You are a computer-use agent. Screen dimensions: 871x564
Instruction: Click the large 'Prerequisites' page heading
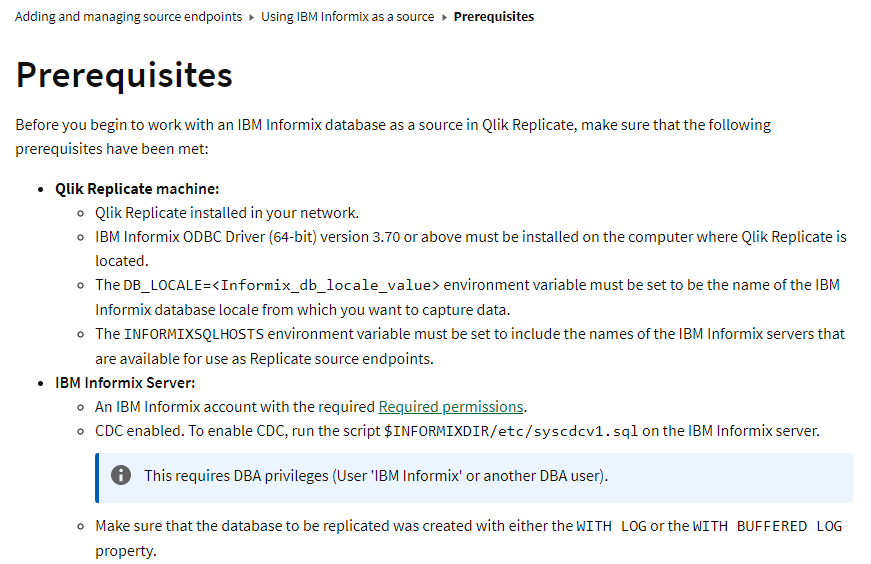click(x=124, y=75)
